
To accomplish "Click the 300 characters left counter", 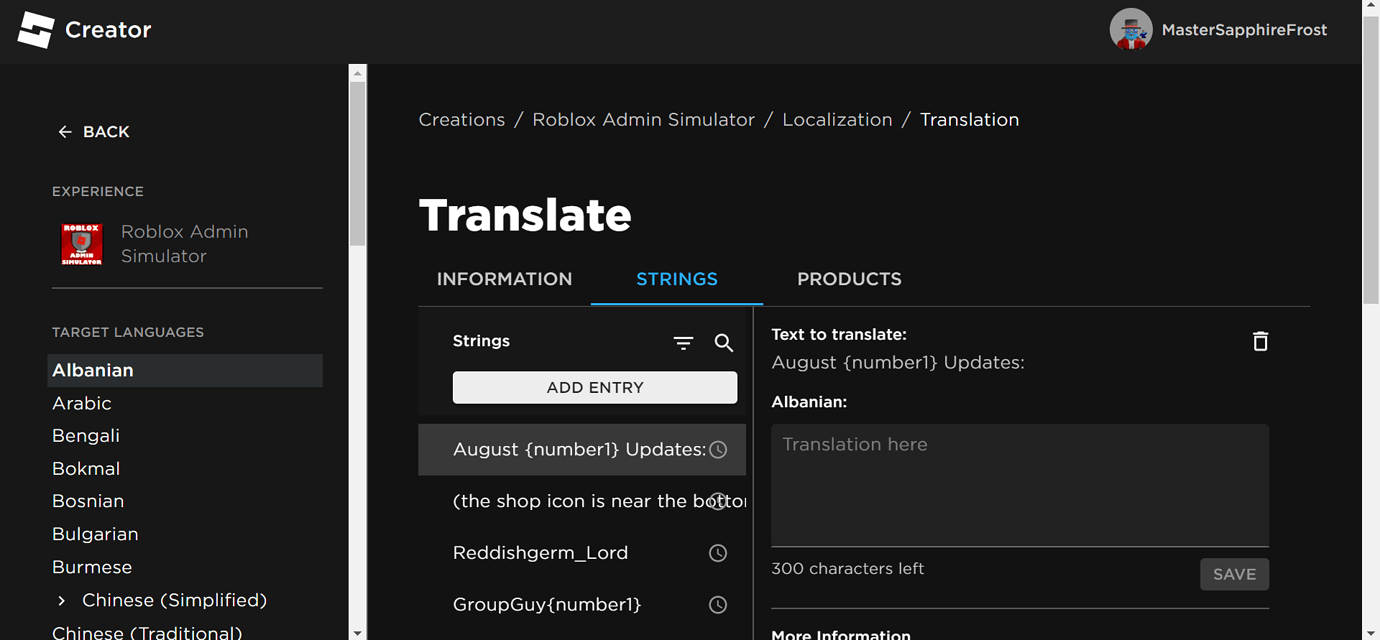I will pyautogui.click(x=847, y=569).
